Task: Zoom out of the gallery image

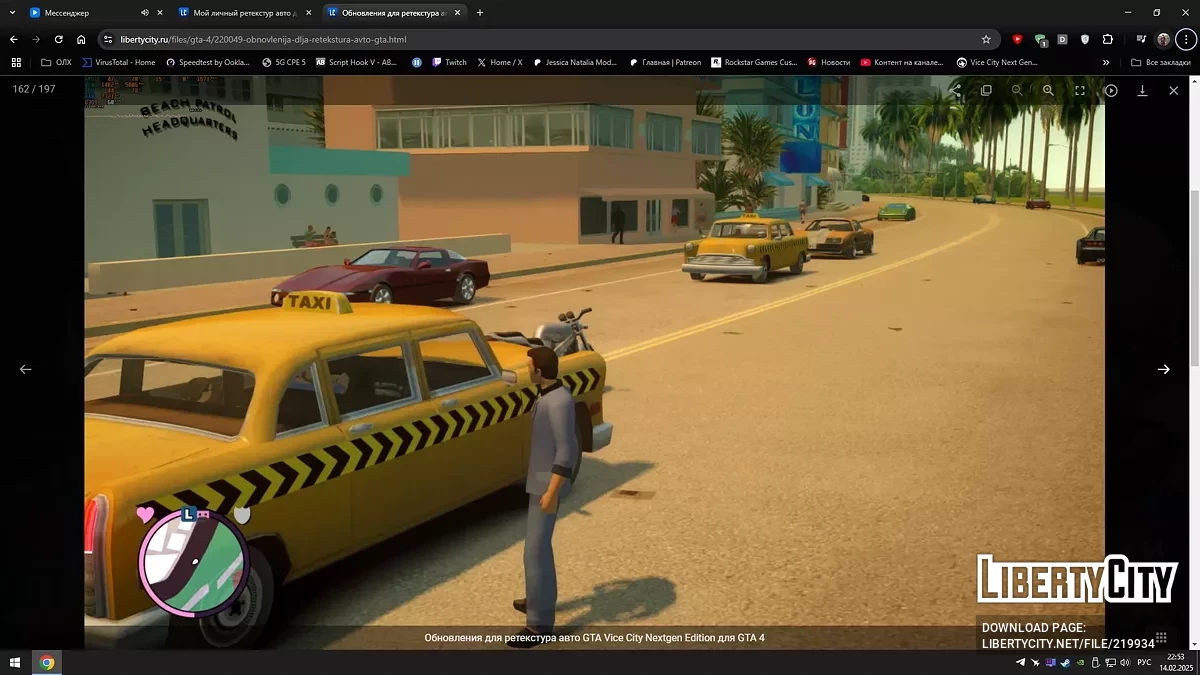Action: pyautogui.click(x=1017, y=90)
